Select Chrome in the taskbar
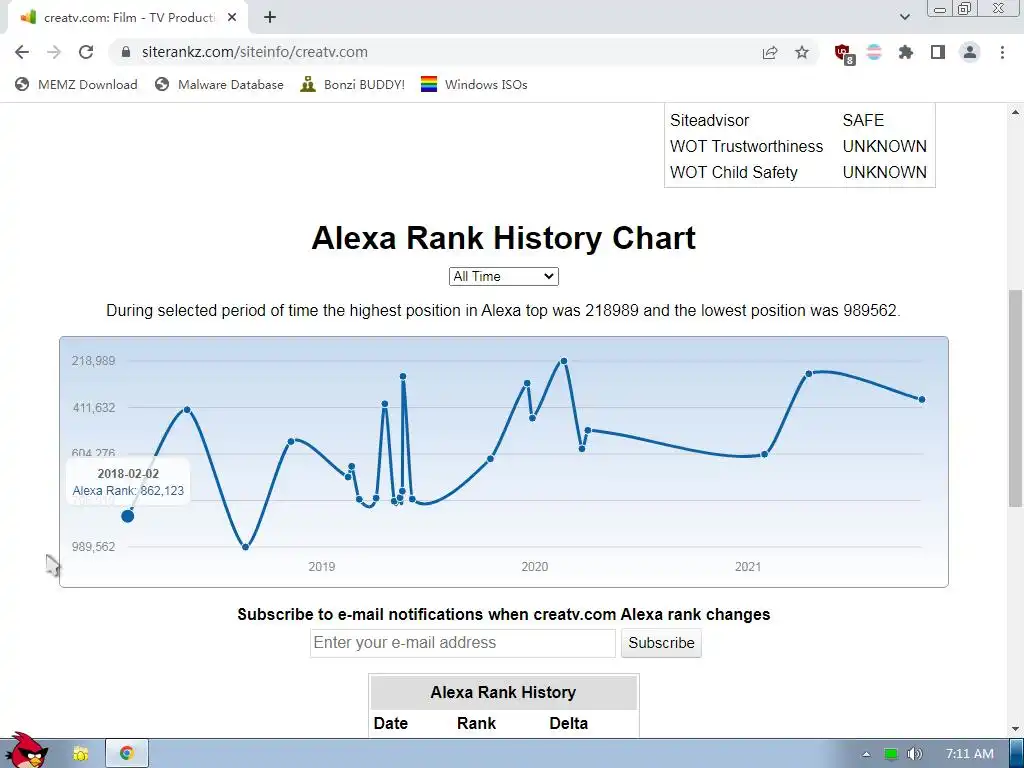The image size is (1024, 768). click(127, 754)
